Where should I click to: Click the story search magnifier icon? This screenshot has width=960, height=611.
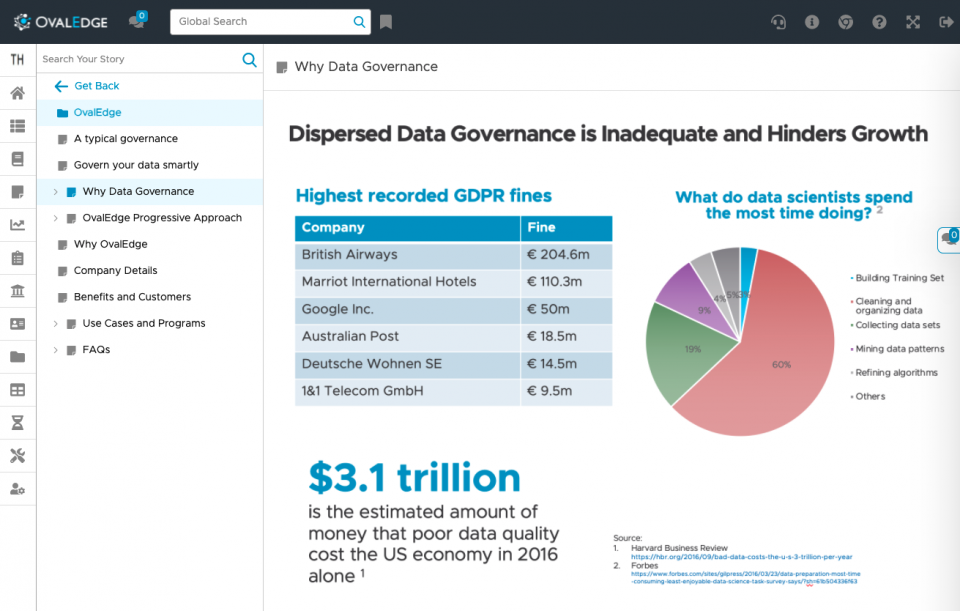click(x=249, y=59)
